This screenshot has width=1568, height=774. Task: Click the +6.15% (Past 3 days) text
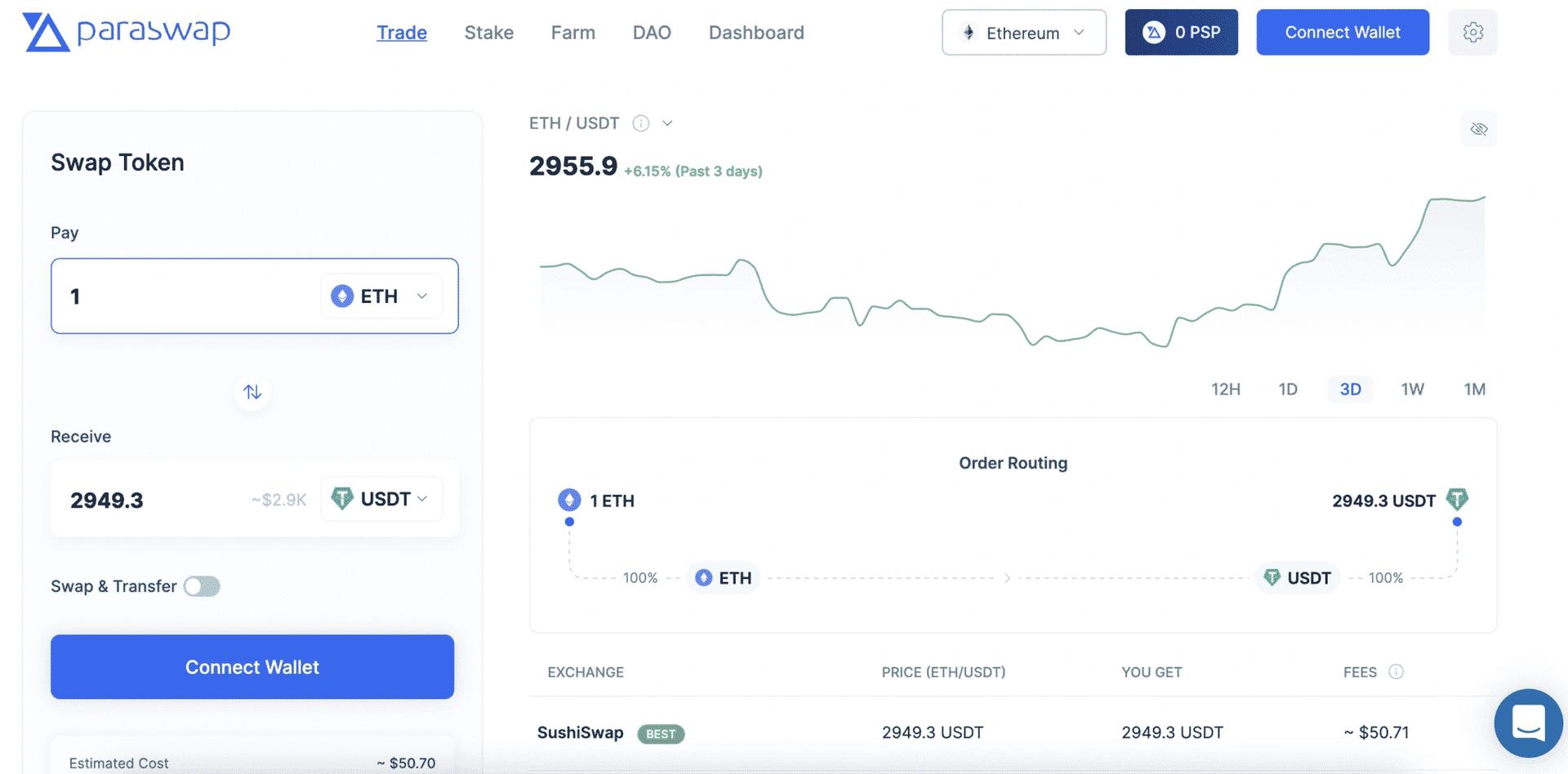click(693, 171)
